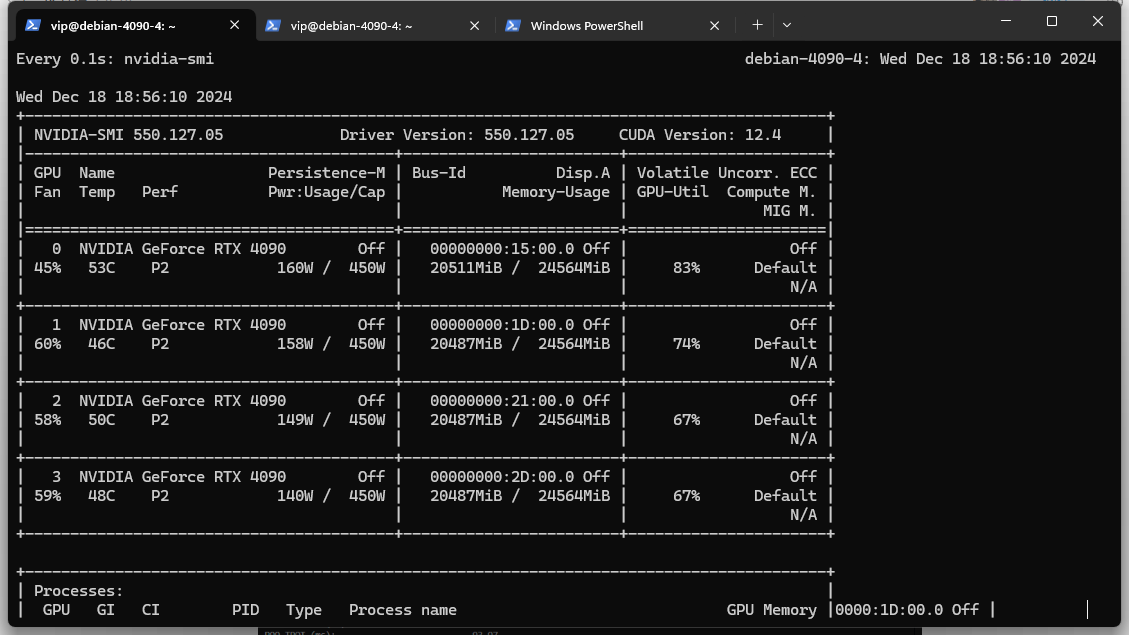Click 'Persistence-M' column header
The image size is (1129, 635).
click(326, 173)
